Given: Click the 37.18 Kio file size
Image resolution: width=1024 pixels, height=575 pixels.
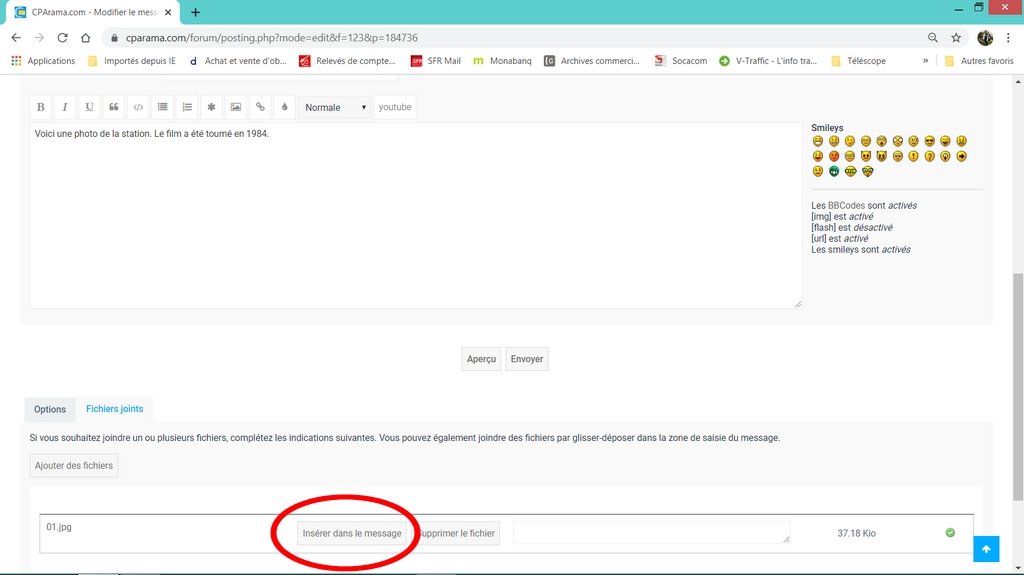Looking at the screenshot, I should [856, 533].
